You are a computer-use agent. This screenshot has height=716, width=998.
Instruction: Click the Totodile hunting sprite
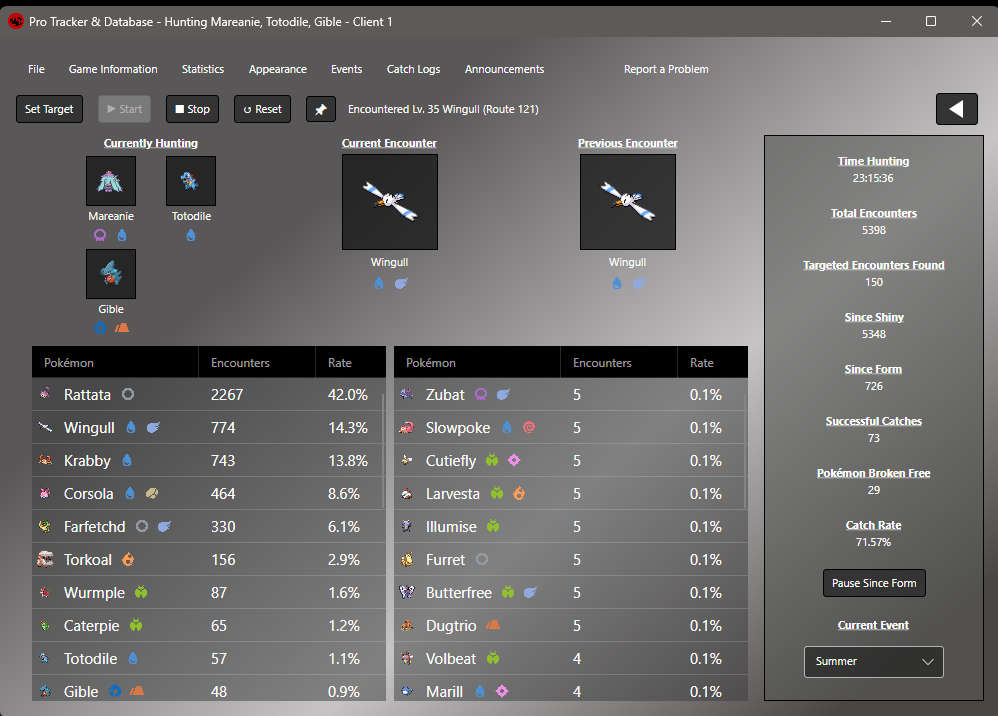[x=191, y=181]
